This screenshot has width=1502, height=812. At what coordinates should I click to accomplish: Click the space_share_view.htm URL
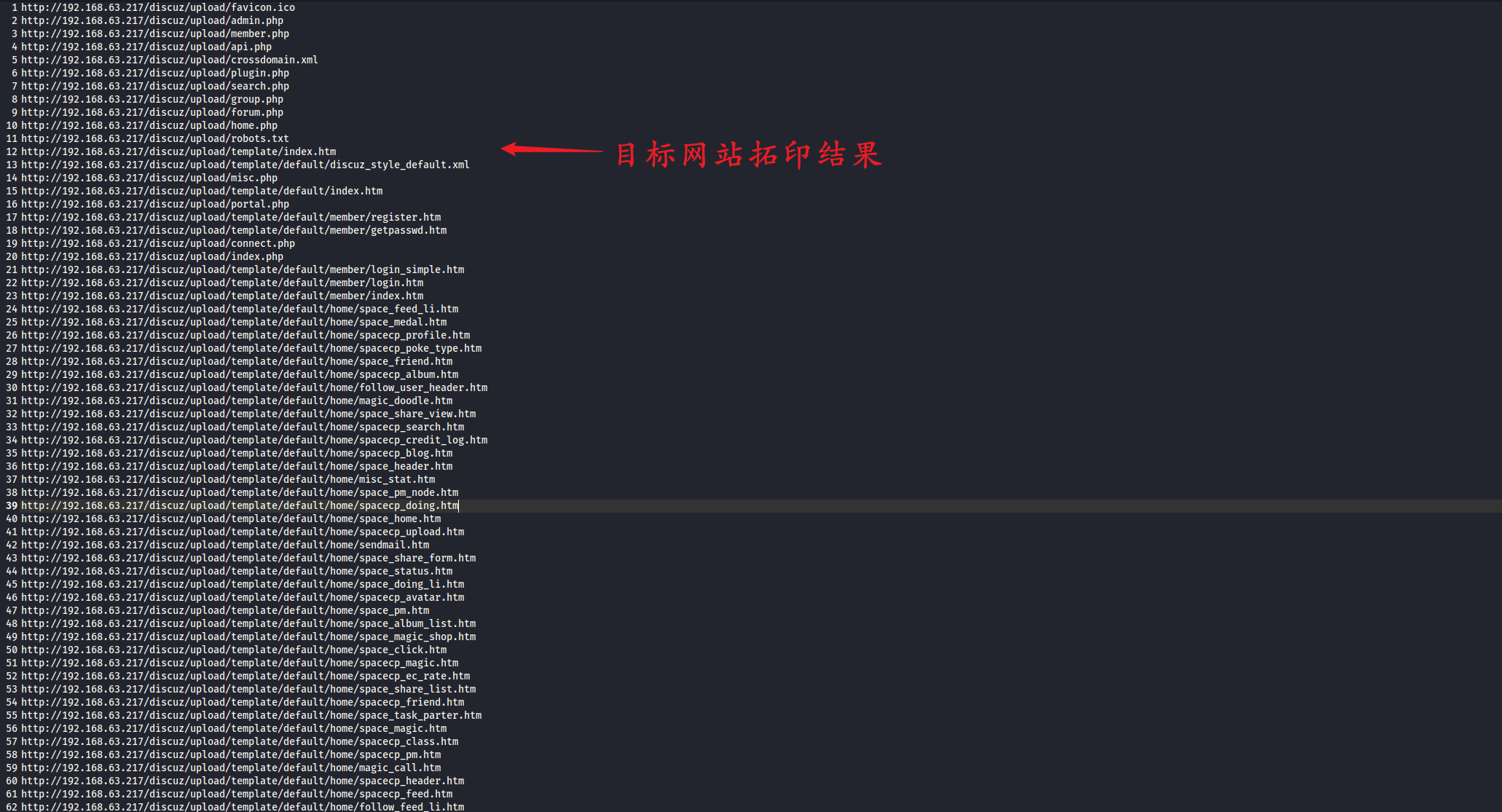[x=248, y=414]
